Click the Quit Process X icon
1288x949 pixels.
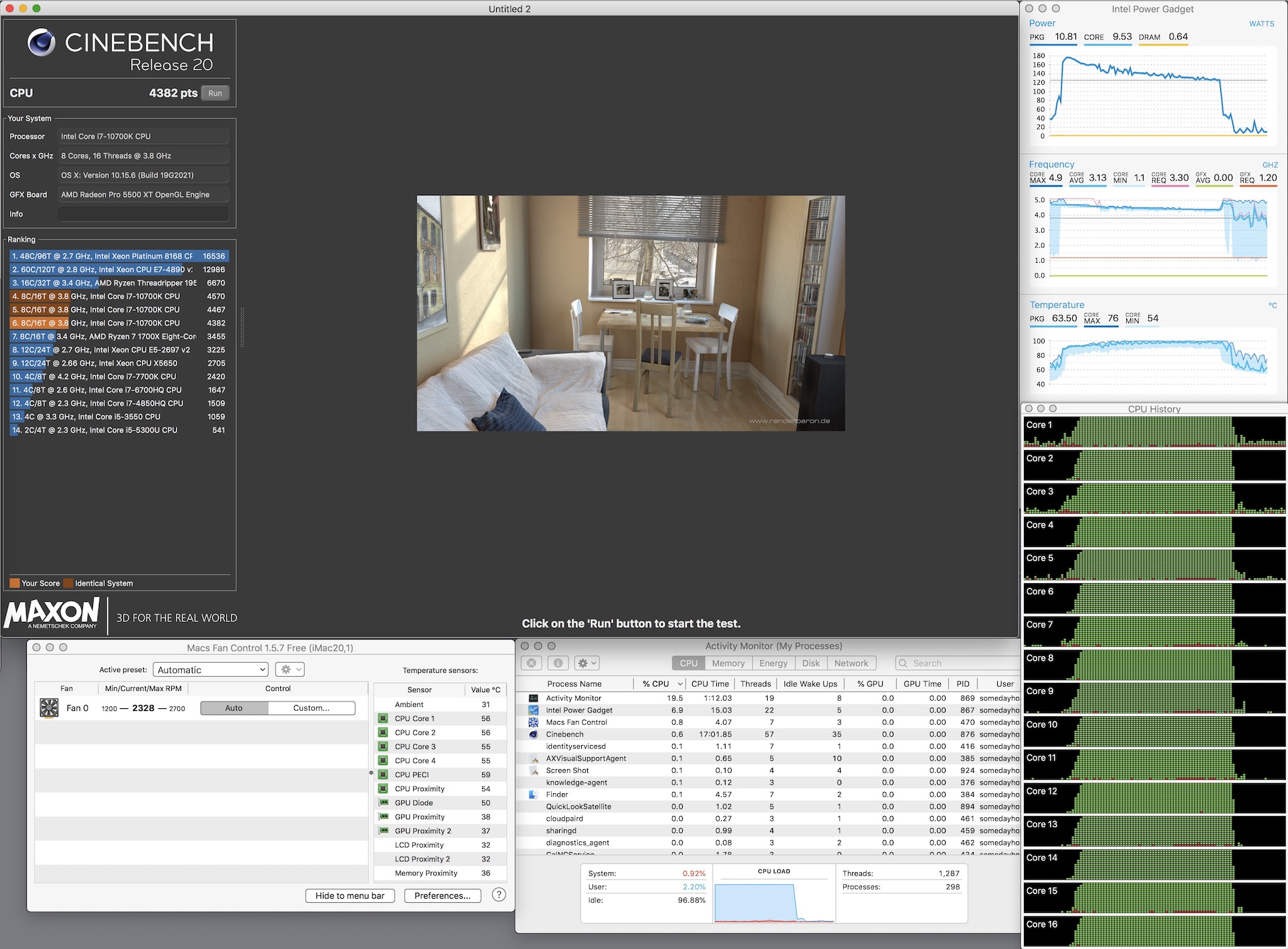[532, 663]
